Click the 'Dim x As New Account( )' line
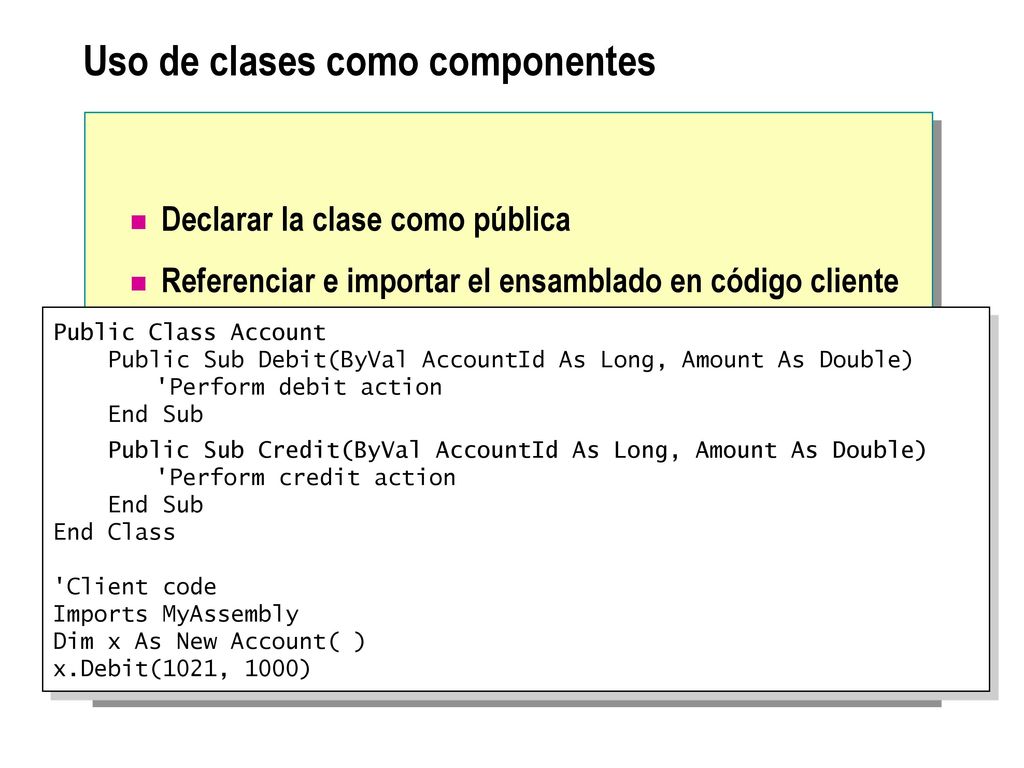The width and height of the screenshot is (1024, 768). click(x=209, y=641)
